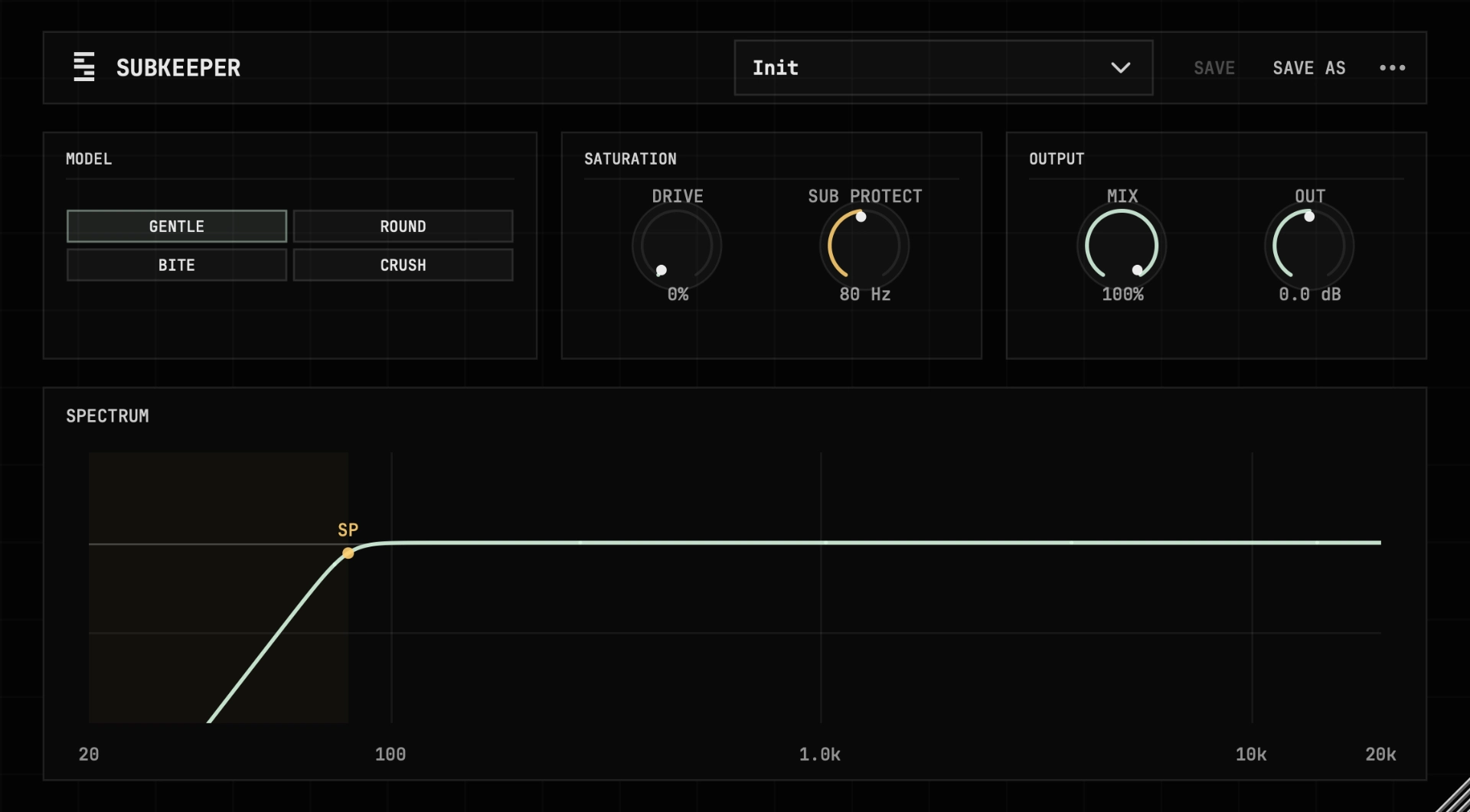Click the MIX knob label
The image size is (1470, 812).
tap(1122, 197)
